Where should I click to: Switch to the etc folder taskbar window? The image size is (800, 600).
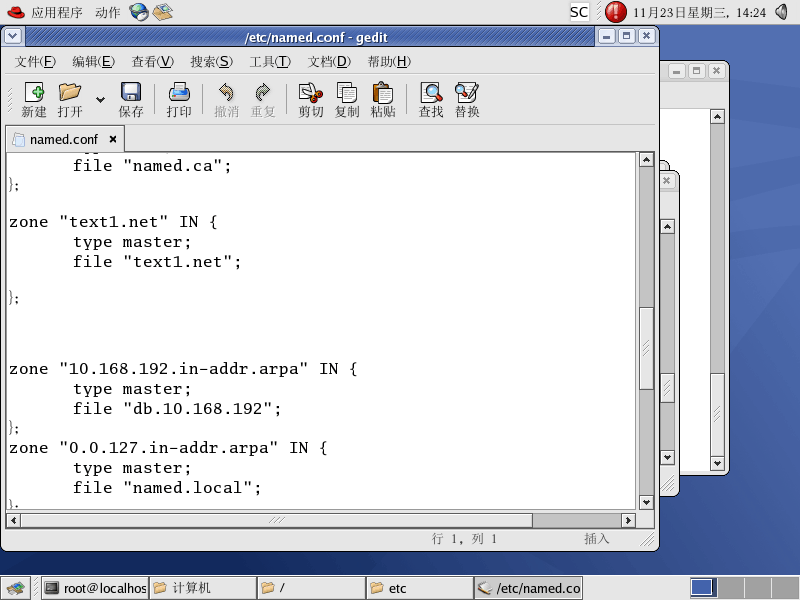[419, 588]
